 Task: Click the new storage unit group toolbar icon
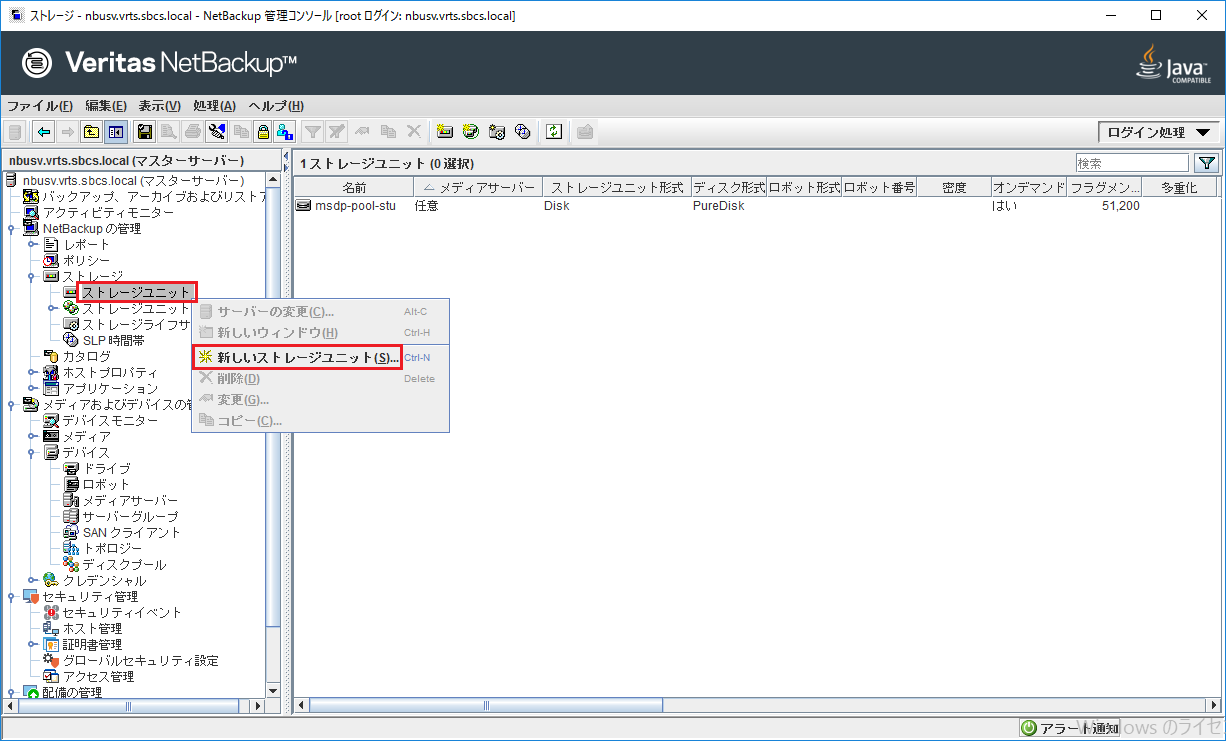pyautogui.click(x=470, y=132)
